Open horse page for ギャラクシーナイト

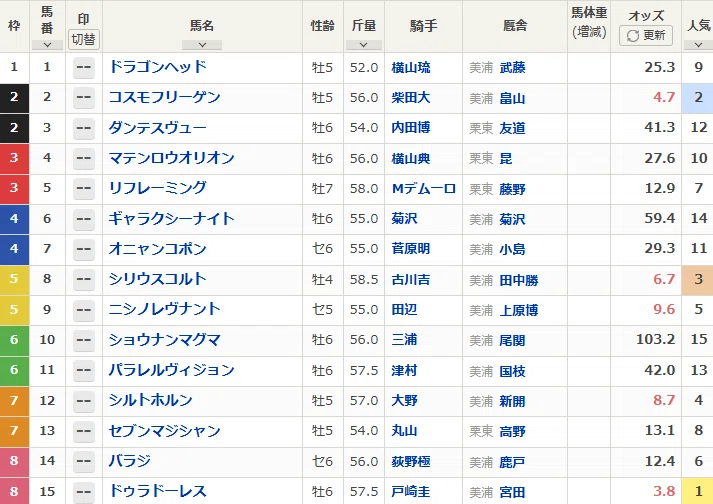coord(171,218)
